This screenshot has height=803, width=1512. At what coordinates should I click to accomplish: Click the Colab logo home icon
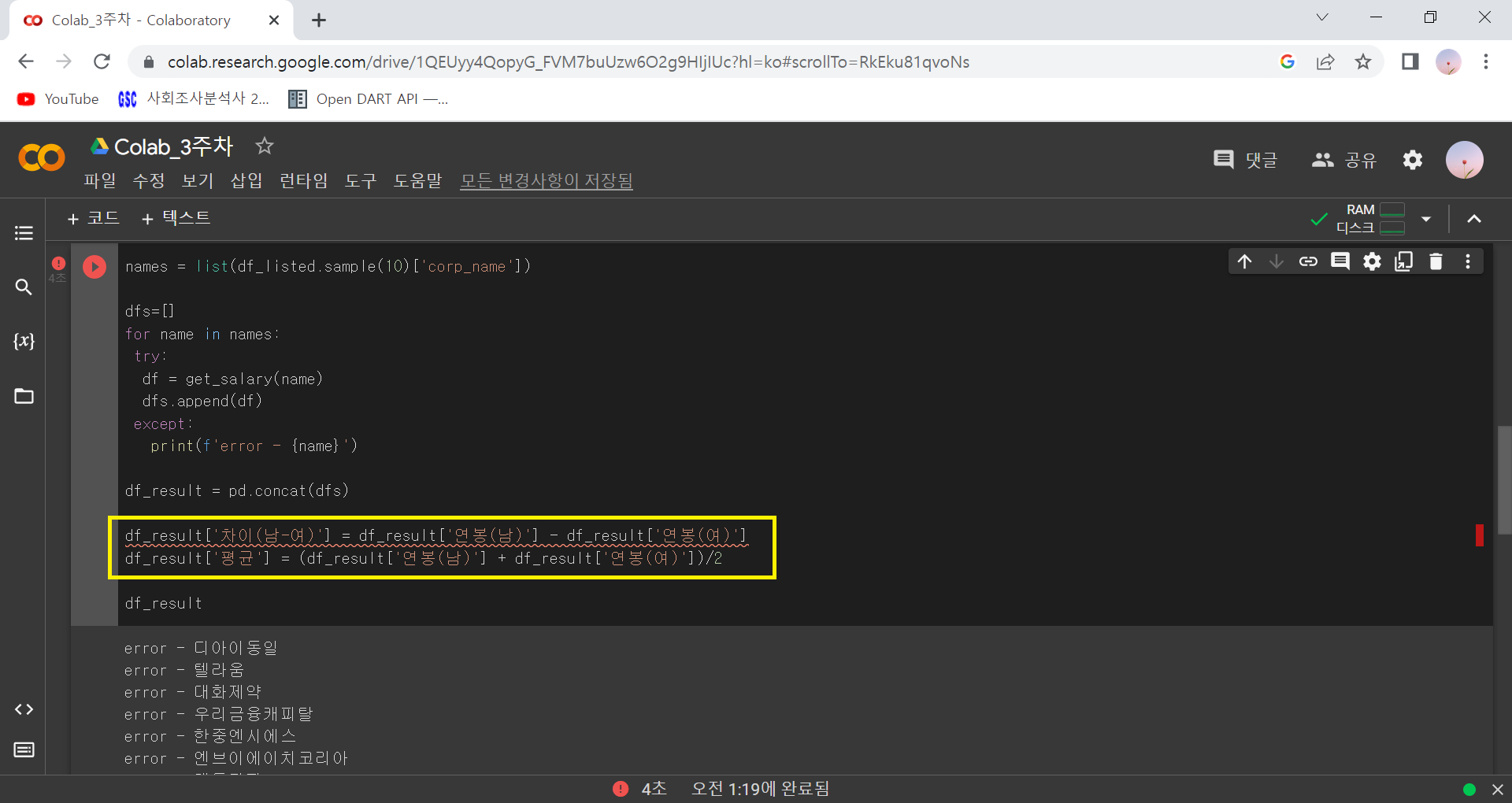click(42, 157)
